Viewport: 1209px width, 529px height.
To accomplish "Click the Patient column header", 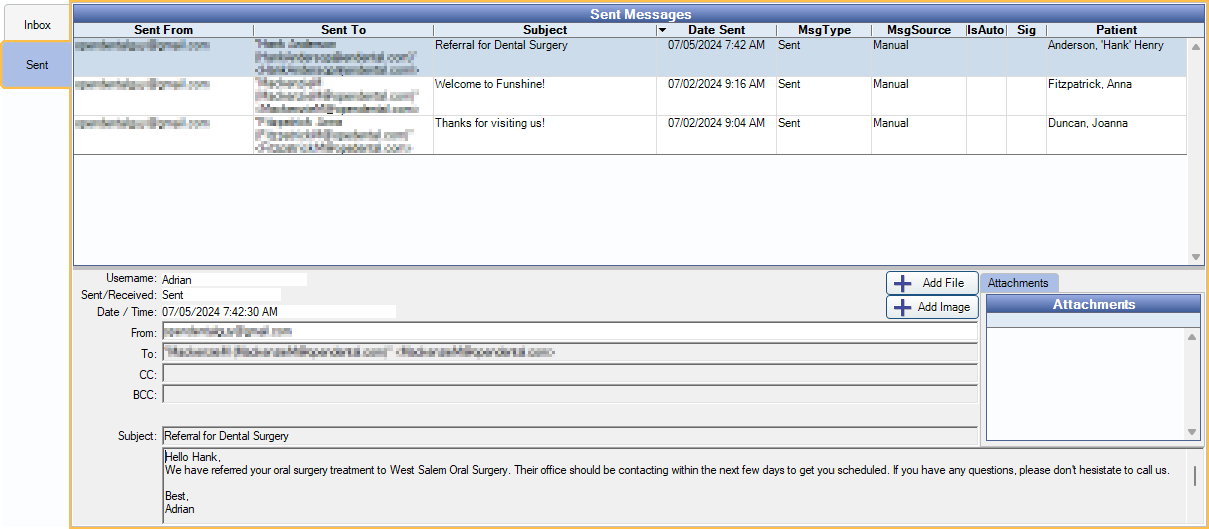I will [x=1116, y=30].
